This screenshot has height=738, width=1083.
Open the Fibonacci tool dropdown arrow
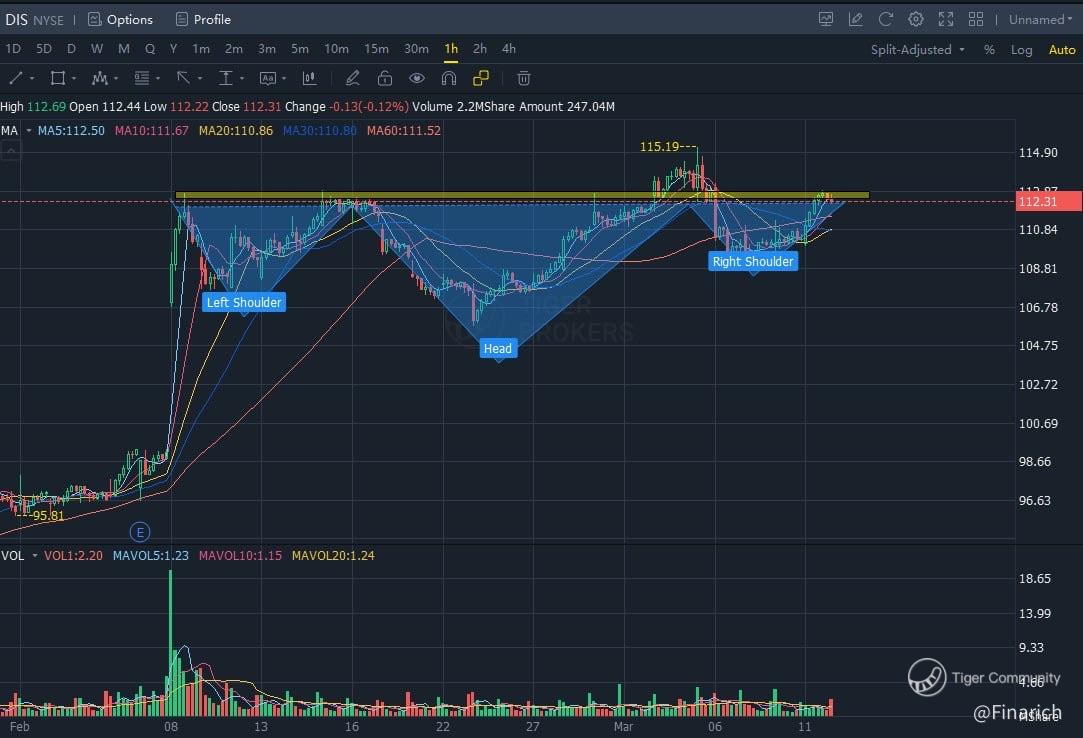click(x=158, y=79)
